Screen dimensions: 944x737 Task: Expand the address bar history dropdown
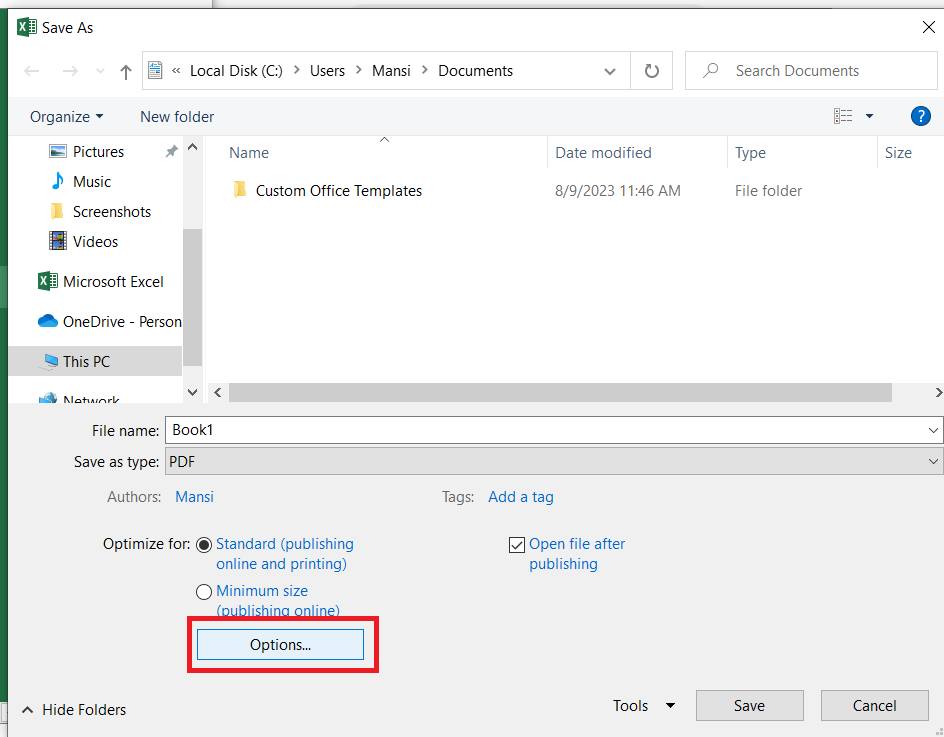[x=610, y=71]
